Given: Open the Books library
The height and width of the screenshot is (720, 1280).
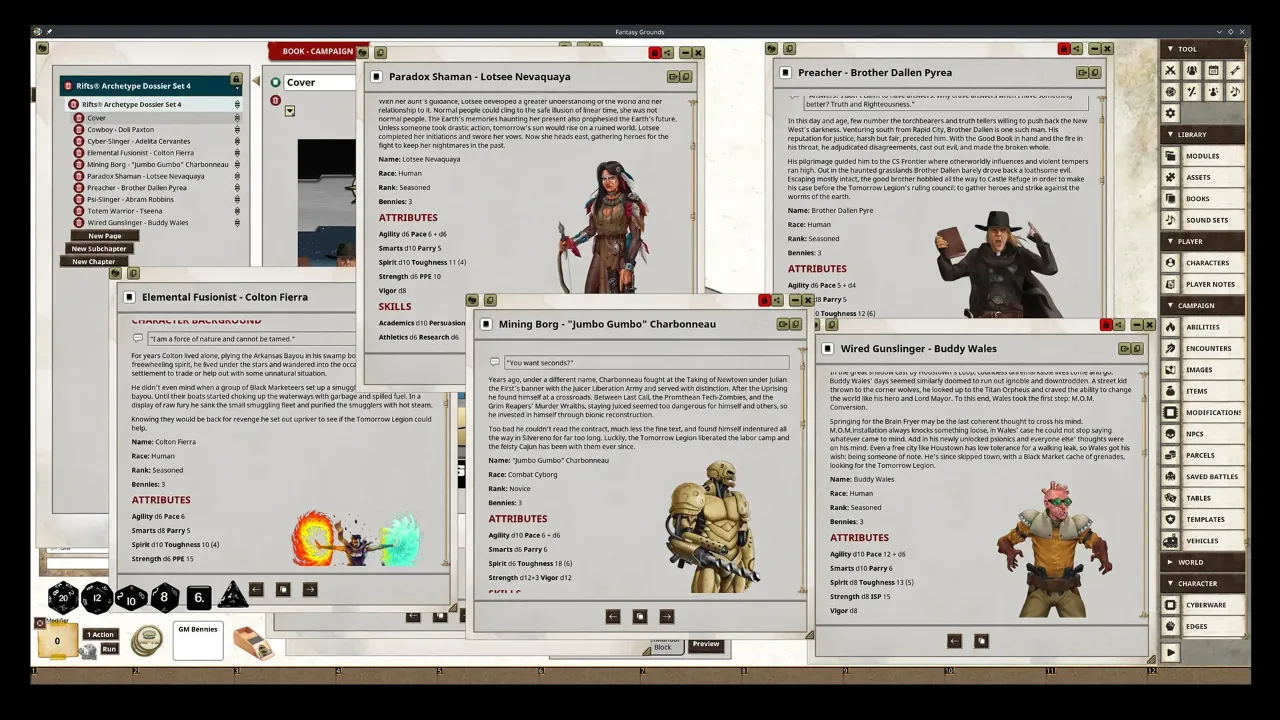Looking at the screenshot, I should 1203,199.
